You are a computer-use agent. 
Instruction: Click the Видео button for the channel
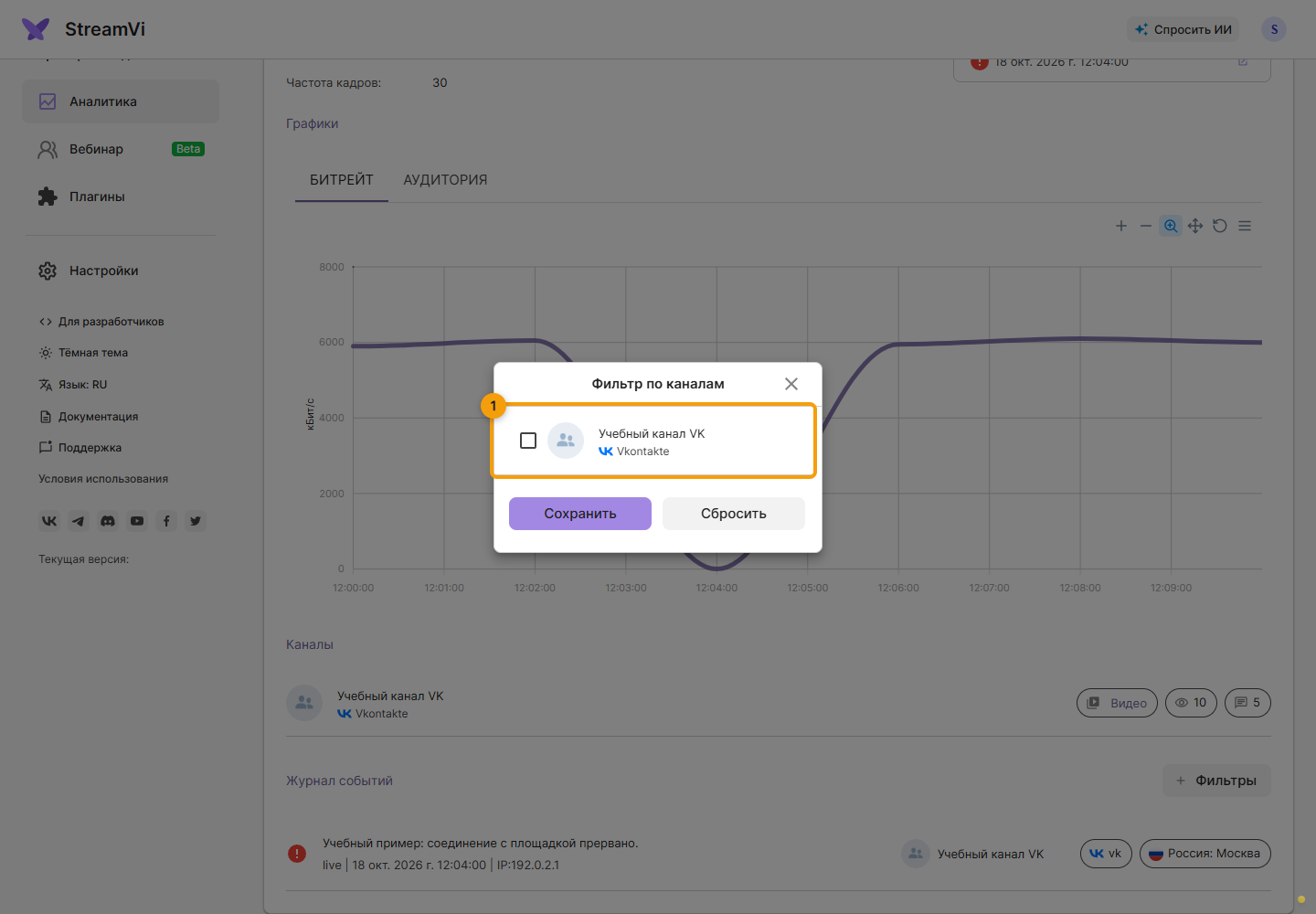[1118, 703]
